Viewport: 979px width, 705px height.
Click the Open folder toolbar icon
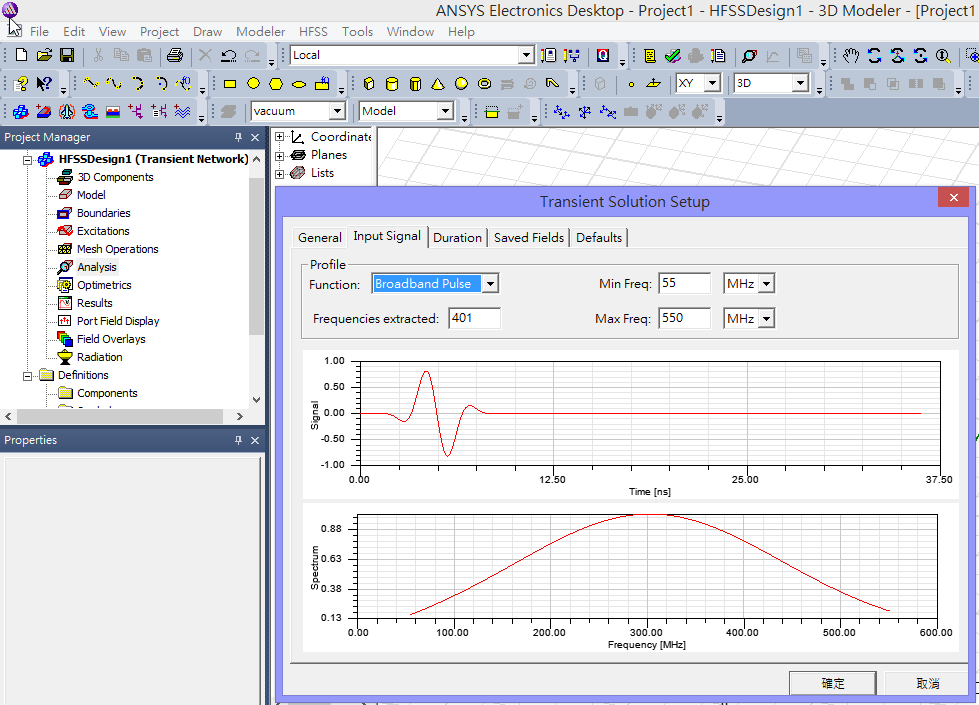tap(44, 56)
